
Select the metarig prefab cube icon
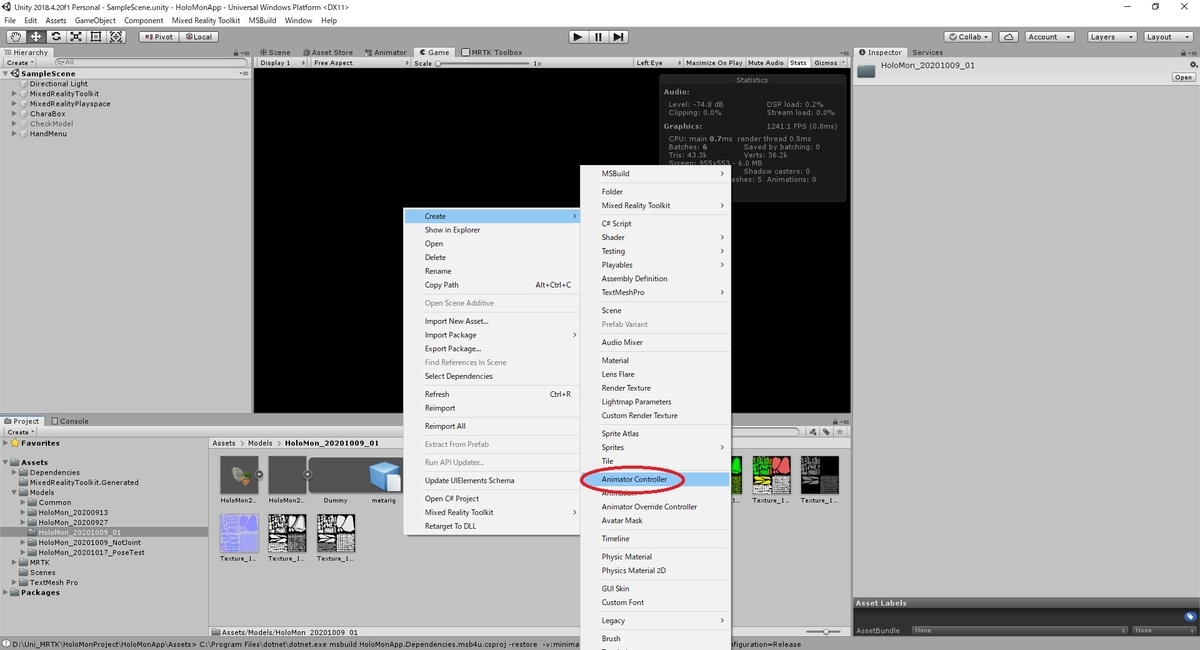click(x=384, y=475)
